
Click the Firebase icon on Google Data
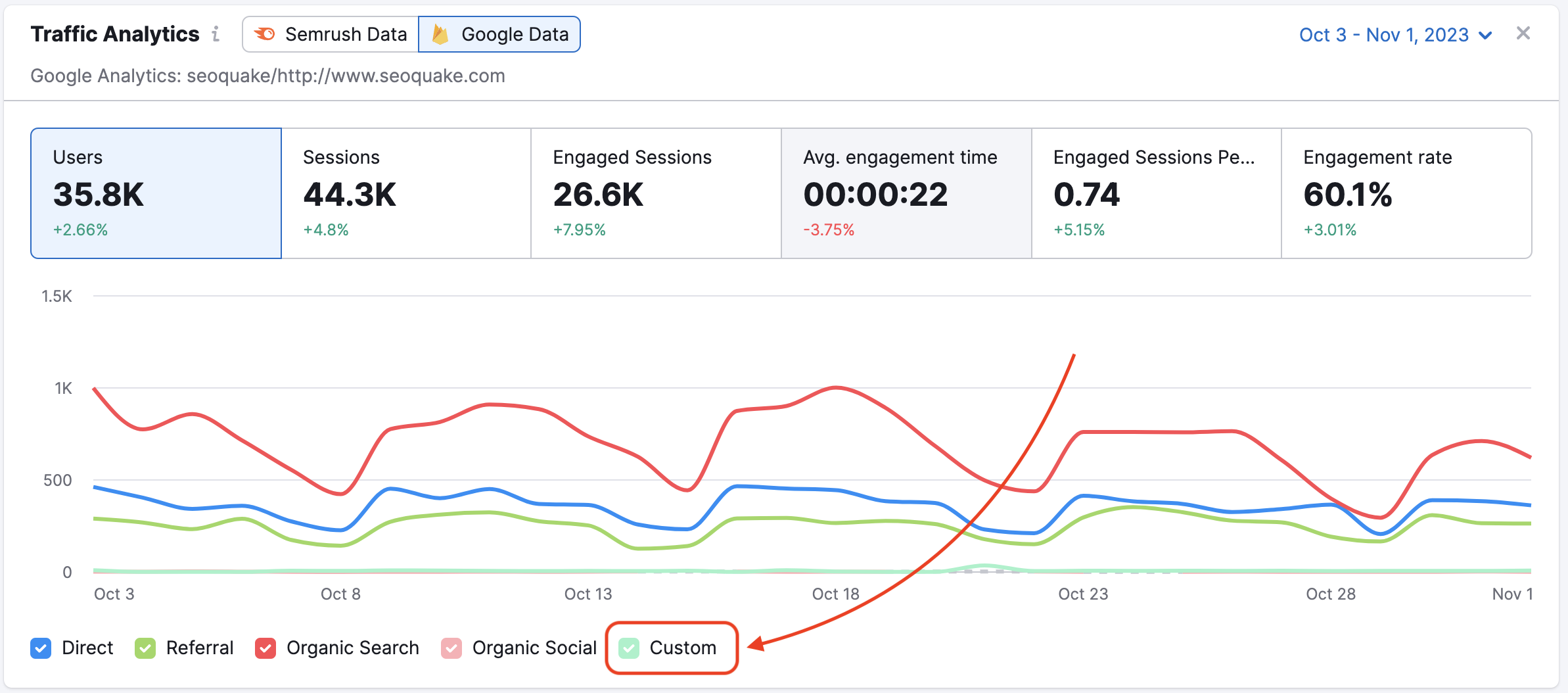[x=441, y=34]
